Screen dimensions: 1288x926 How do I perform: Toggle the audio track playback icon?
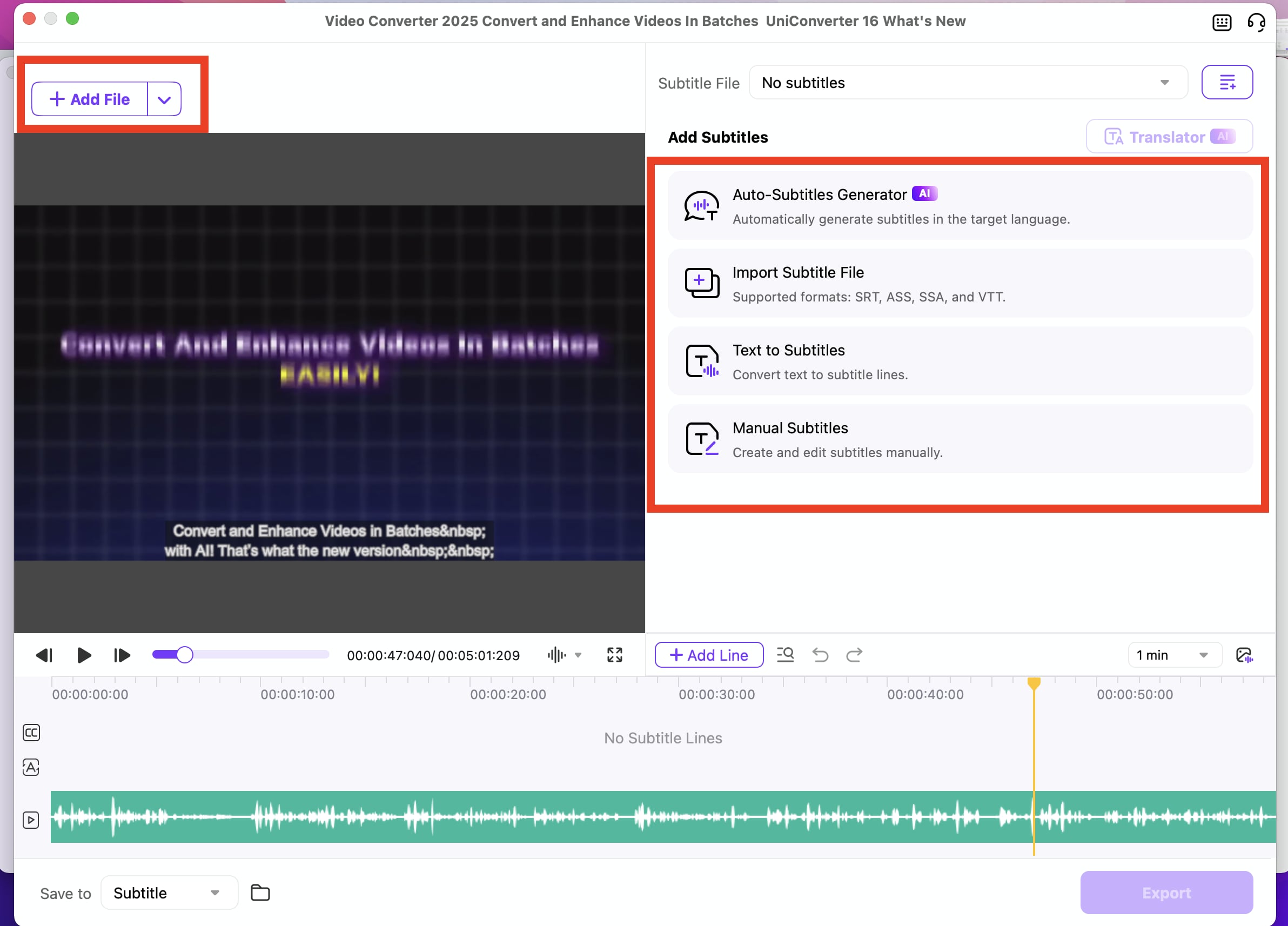(31, 819)
